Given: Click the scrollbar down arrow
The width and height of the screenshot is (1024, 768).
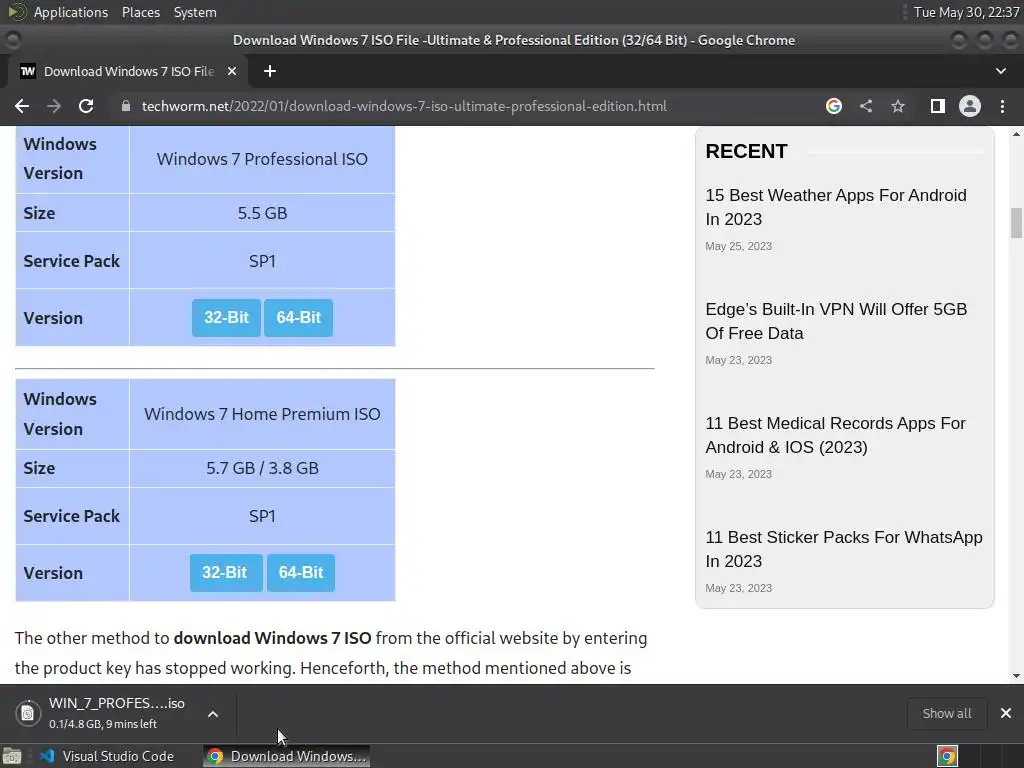Looking at the screenshot, I should [x=1016, y=676].
